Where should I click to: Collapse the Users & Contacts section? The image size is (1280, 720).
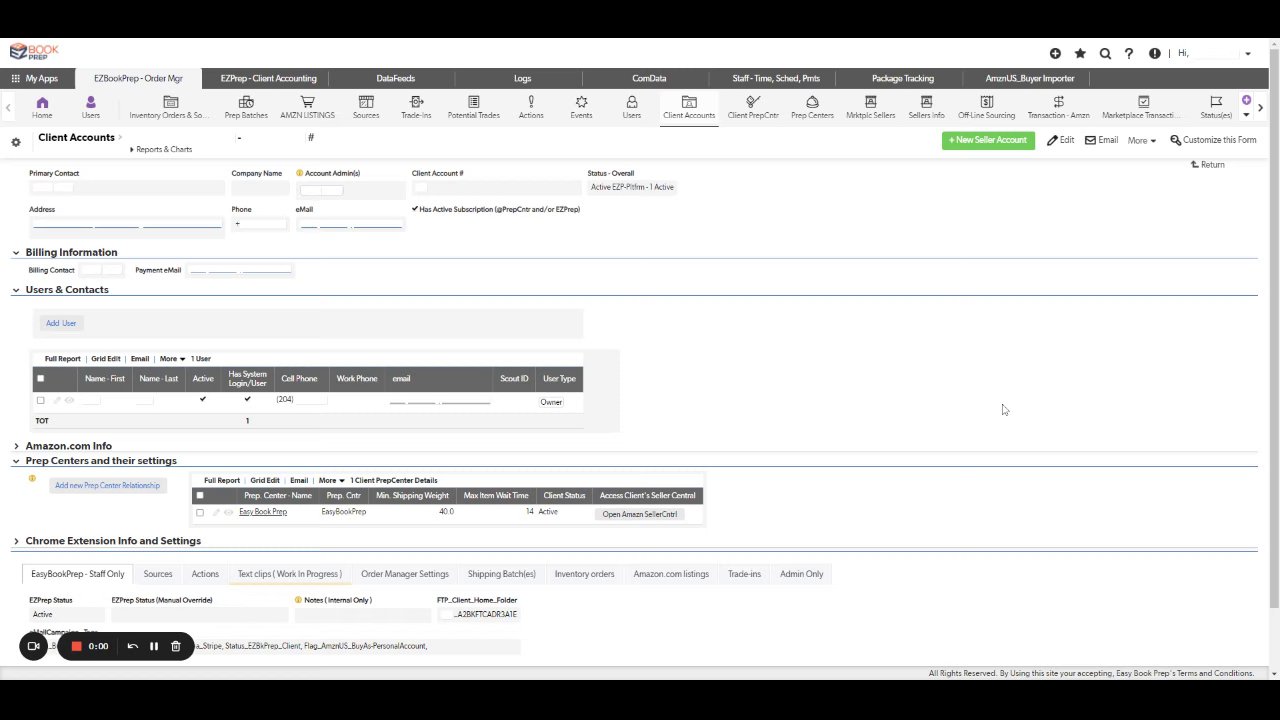(x=16, y=289)
